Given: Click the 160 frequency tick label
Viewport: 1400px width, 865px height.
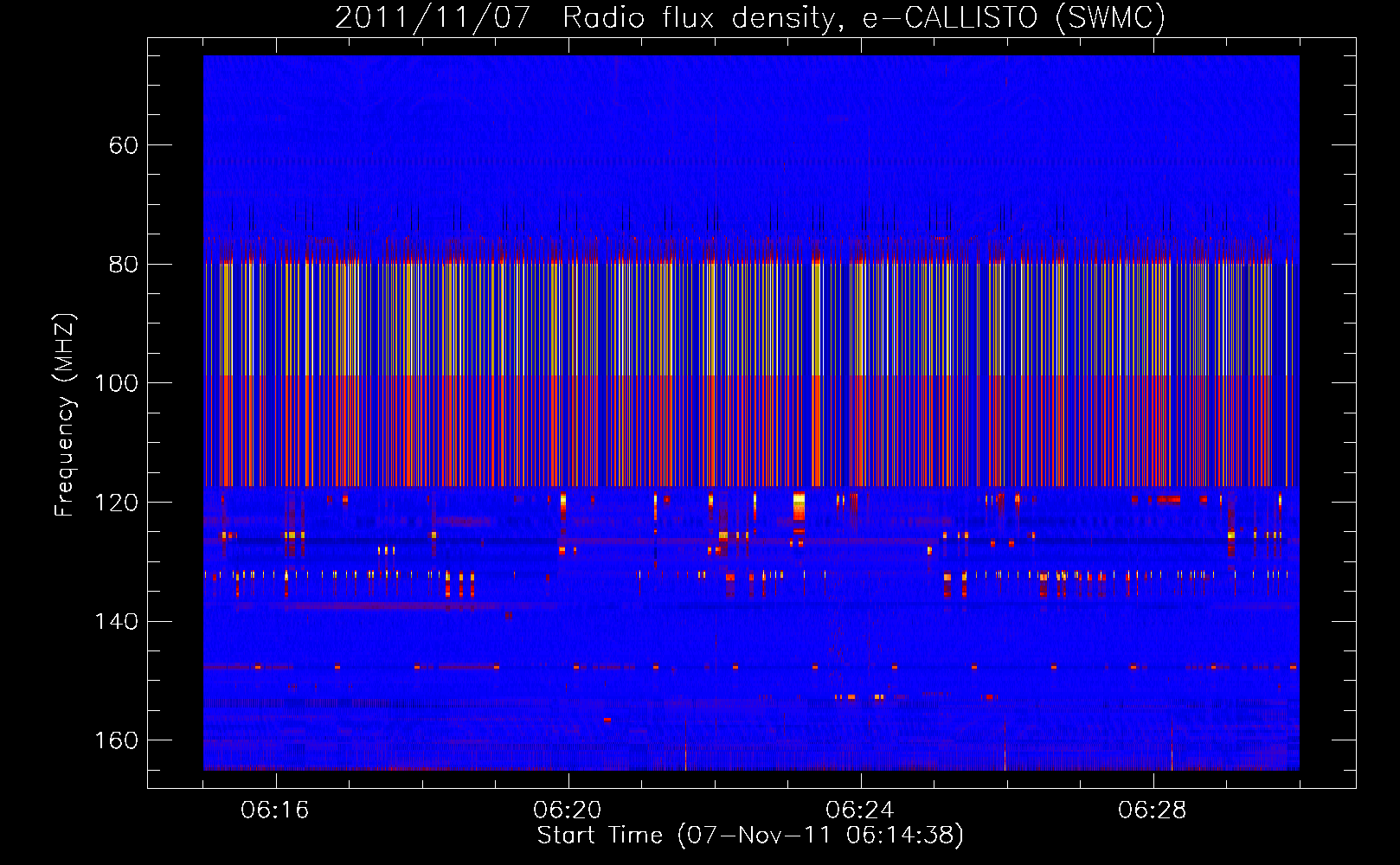Looking at the screenshot, I should (116, 740).
